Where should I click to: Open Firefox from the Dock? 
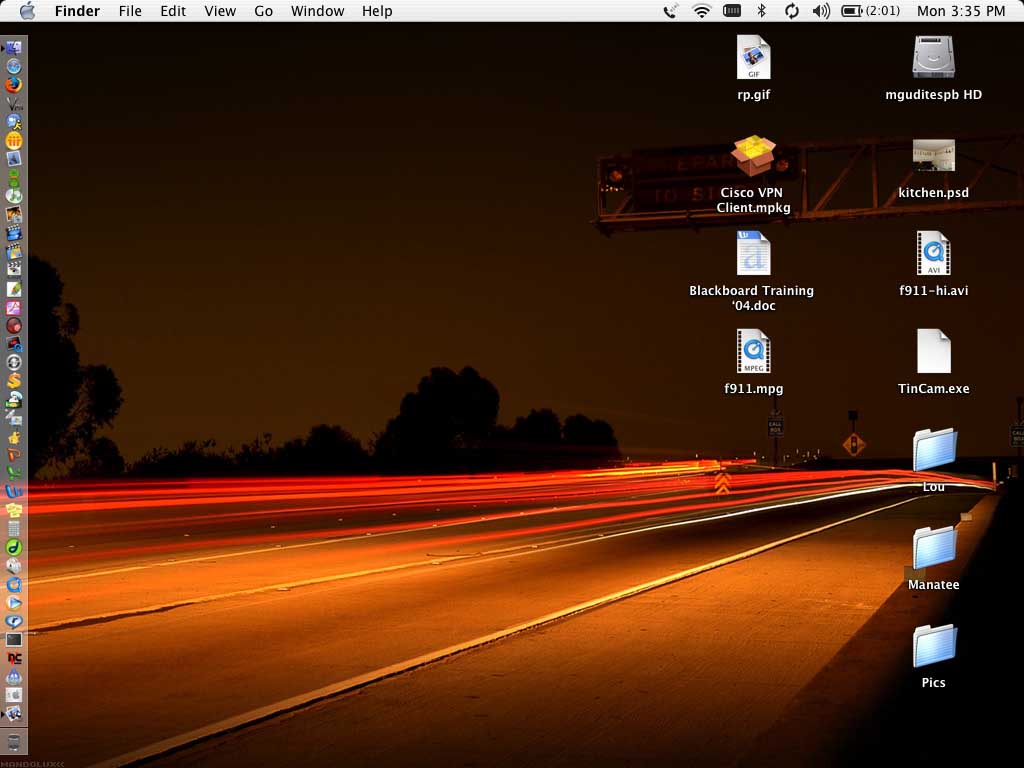[x=14, y=84]
